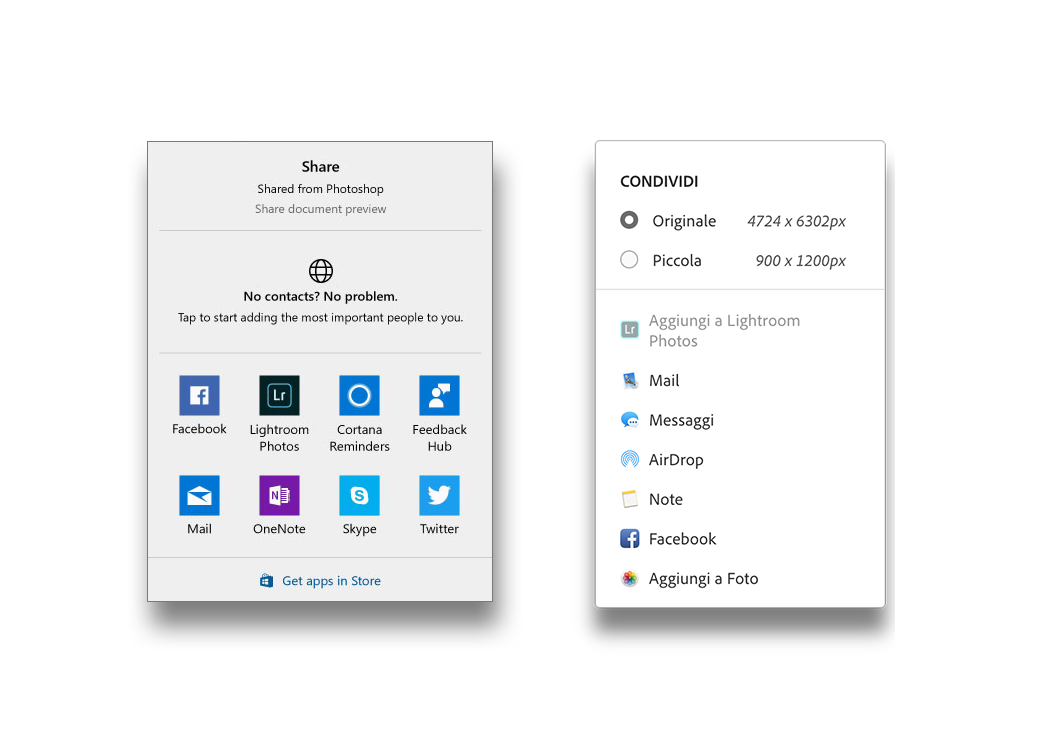1042x743 pixels.
Task: Click the Foto flower icon
Action: point(630,578)
